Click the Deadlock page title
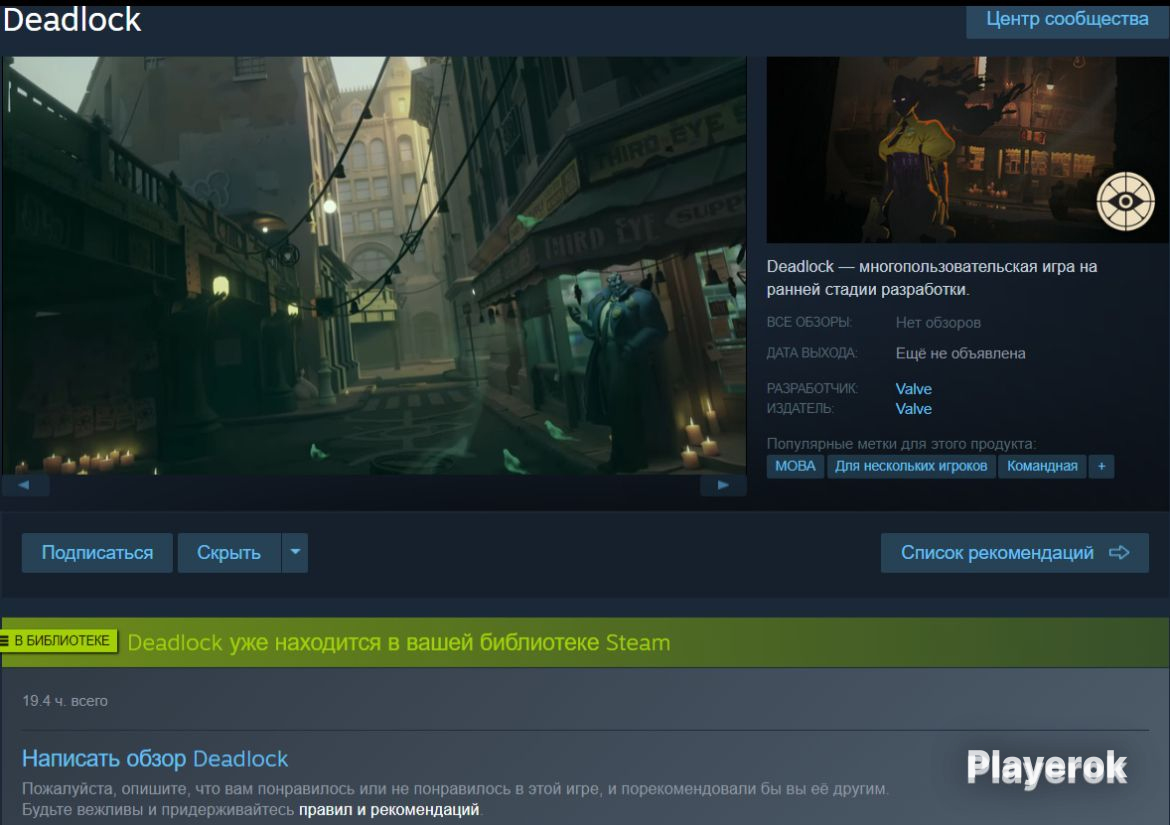The image size is (1170, 825). click(72, 19)
